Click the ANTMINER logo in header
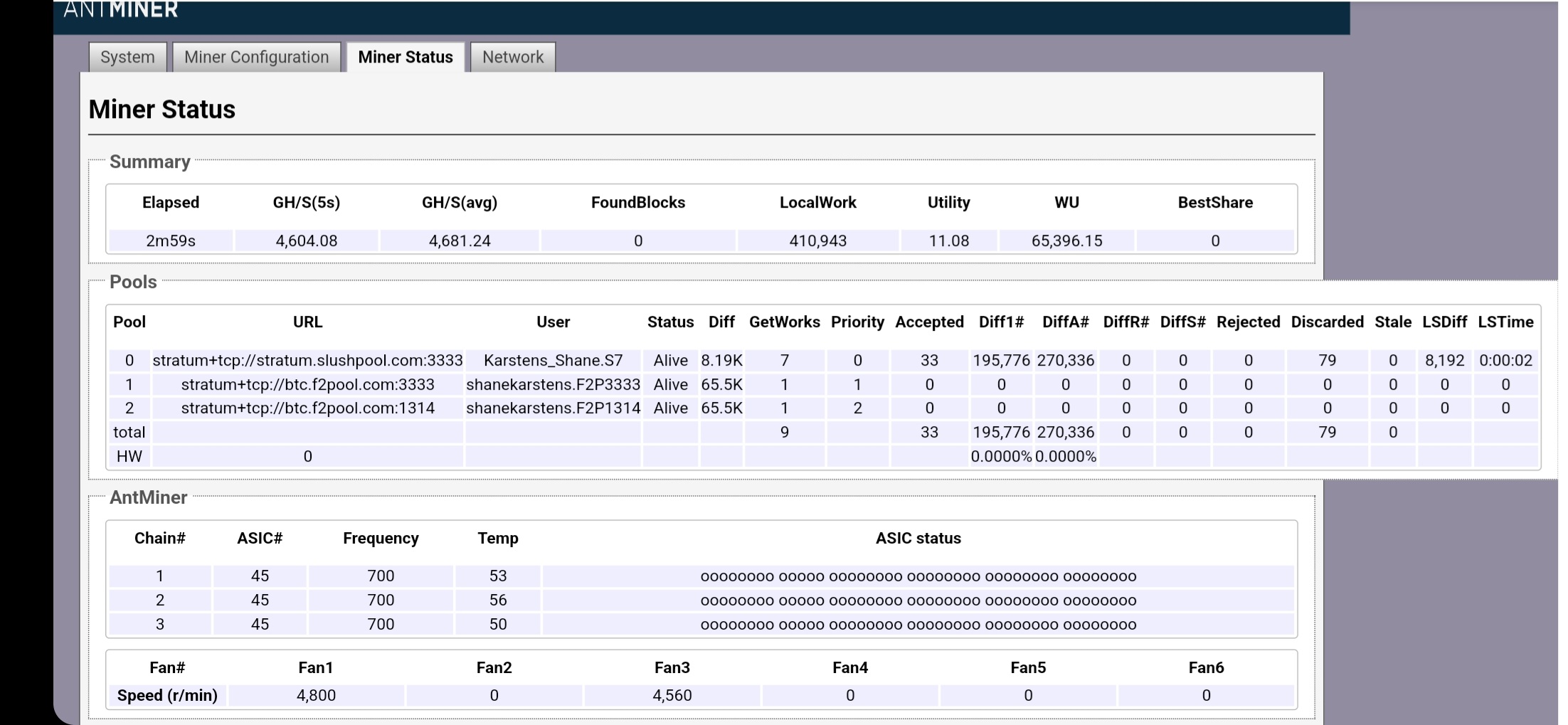Image resolution: width=1568 pixels, height=725 pixels. click(121, 10)
